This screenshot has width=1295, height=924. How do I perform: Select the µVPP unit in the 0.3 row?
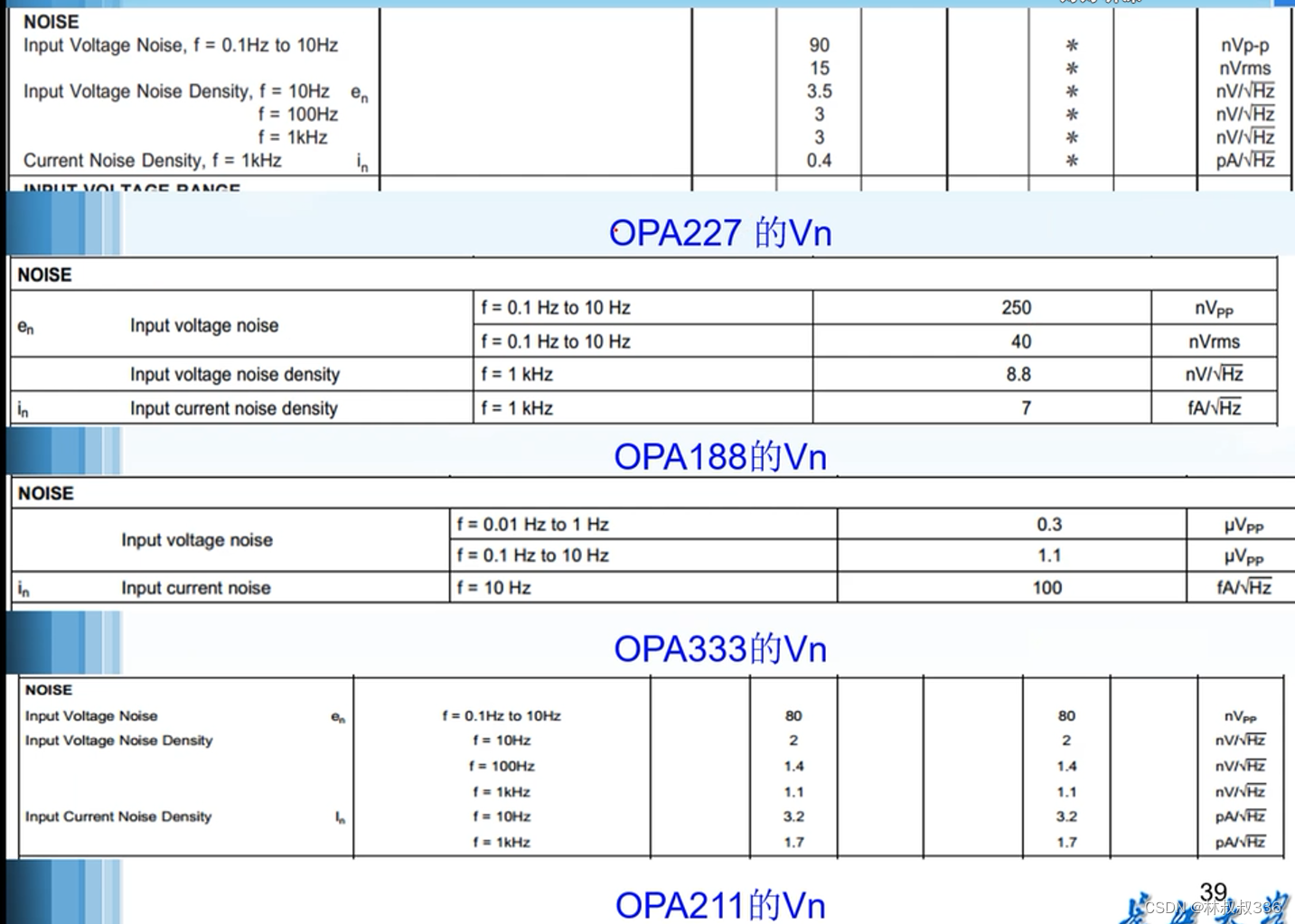coord(1243,526)
